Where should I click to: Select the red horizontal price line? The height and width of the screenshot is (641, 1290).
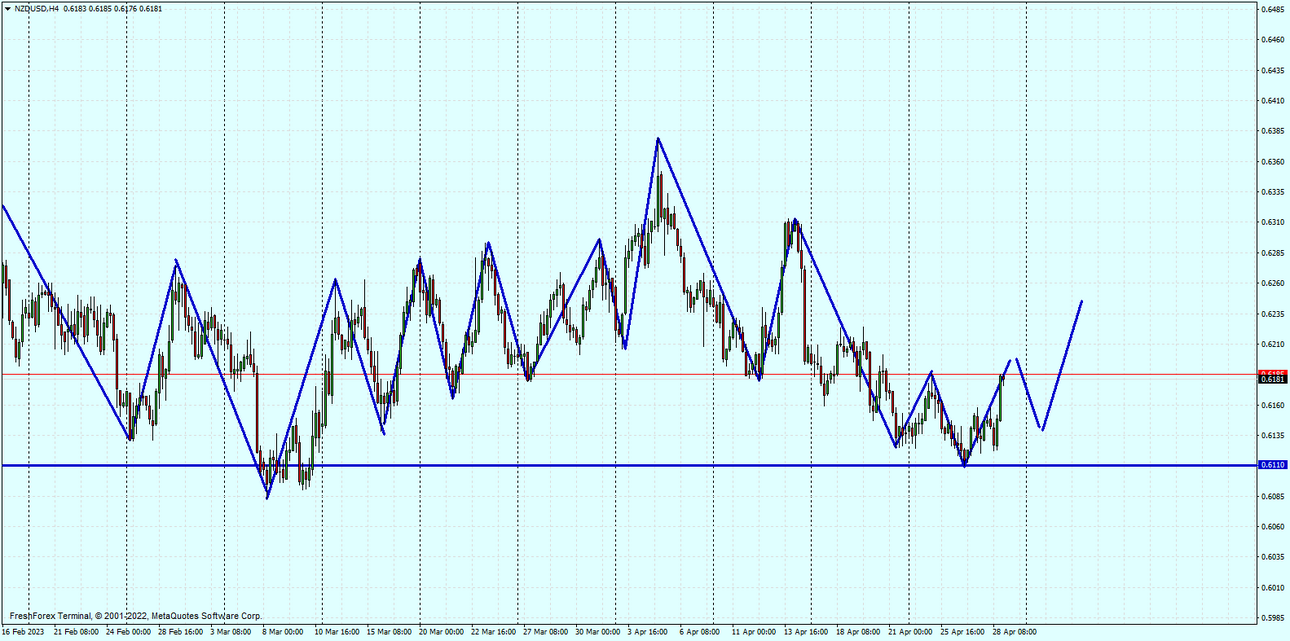click(629, 374)
